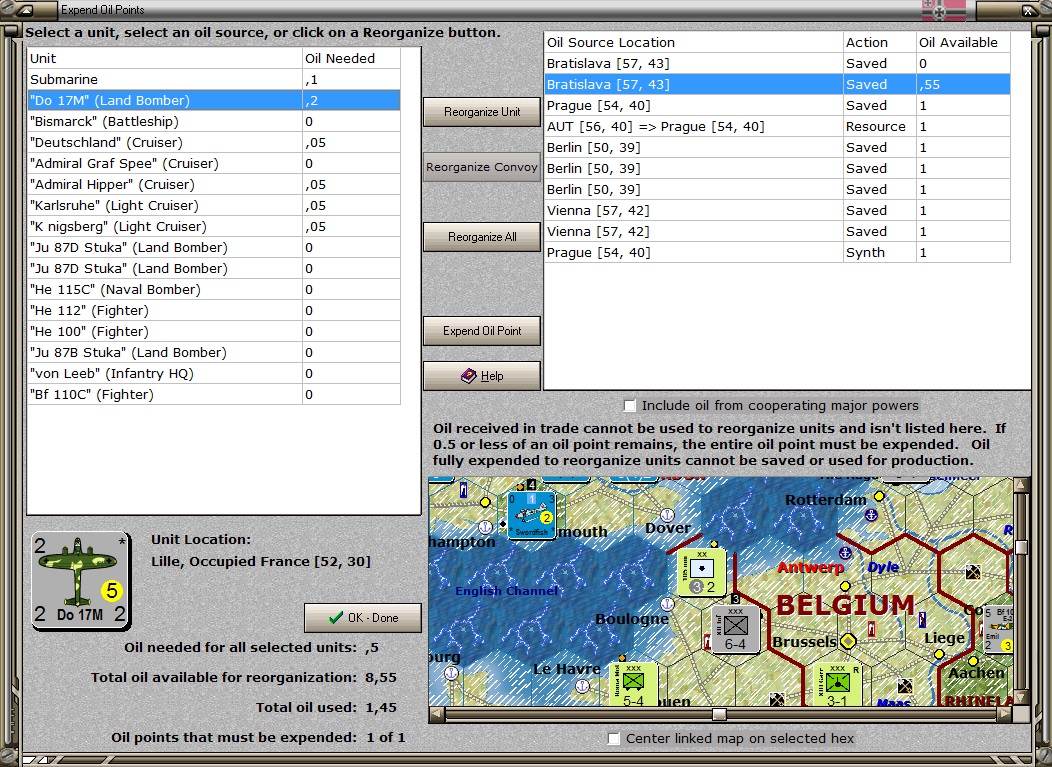This screenshot has height=767, width=1052.
Task: Click the Antwerp port anchor symbol
Action: tap(845, 552)
